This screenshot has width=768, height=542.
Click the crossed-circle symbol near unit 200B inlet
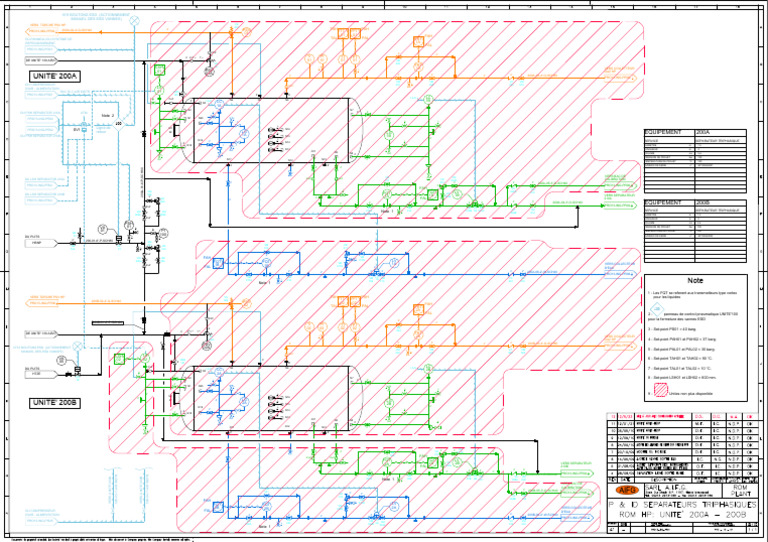[x=77, y=346]
